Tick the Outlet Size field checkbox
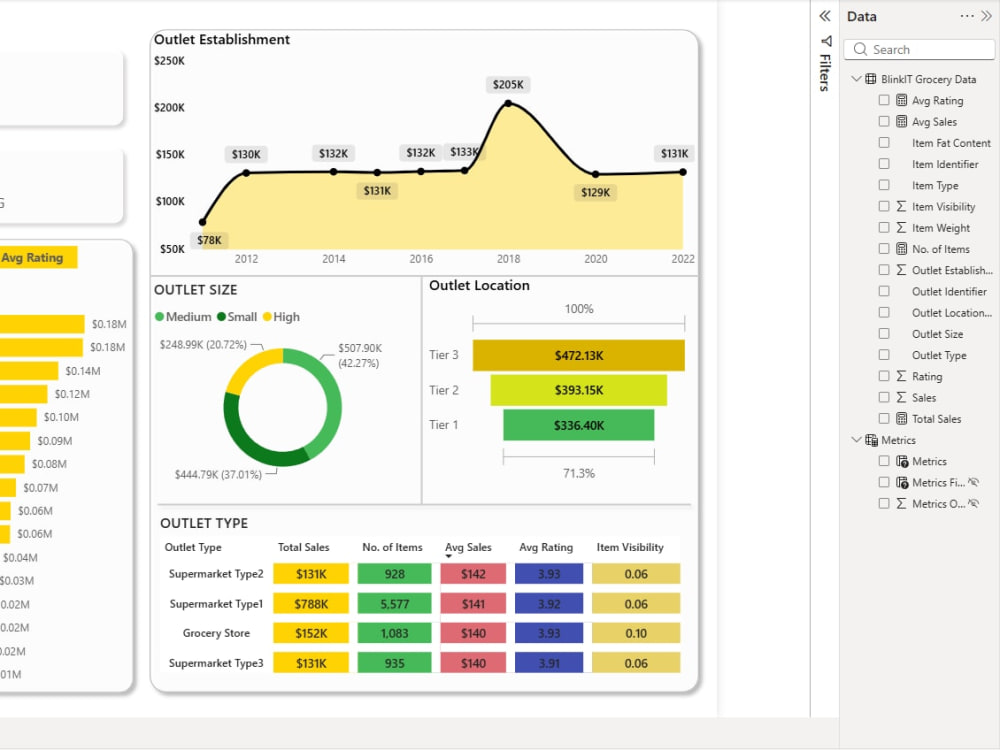 pyautogui.click(x=884, y=334)
